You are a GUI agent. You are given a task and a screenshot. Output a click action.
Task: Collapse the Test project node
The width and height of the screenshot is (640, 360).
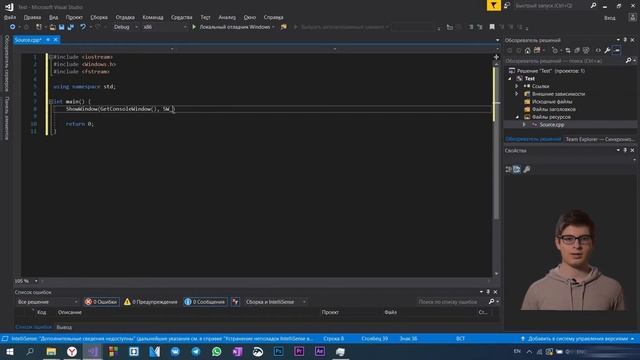click(x=509, y=79)
